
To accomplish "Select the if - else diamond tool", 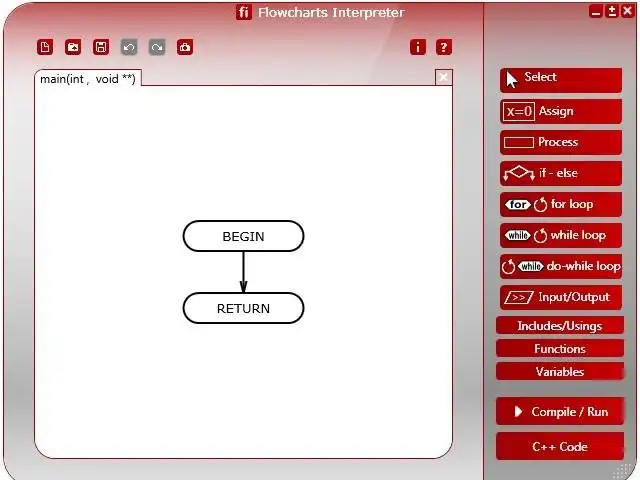I will click(x=561, y=173).
